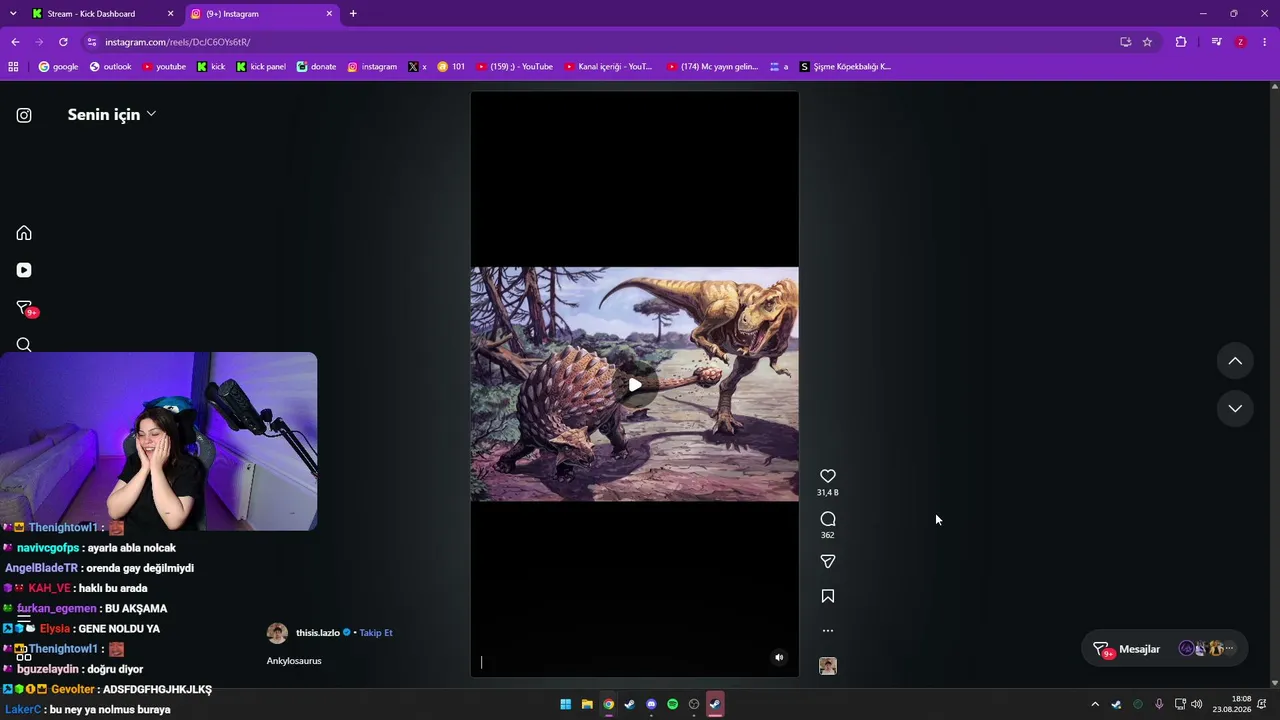Image resolution: width=1280 pixels, height=720 pixels.
Task: Show hidden system tray icons chevron
Action: (1095, 704)
